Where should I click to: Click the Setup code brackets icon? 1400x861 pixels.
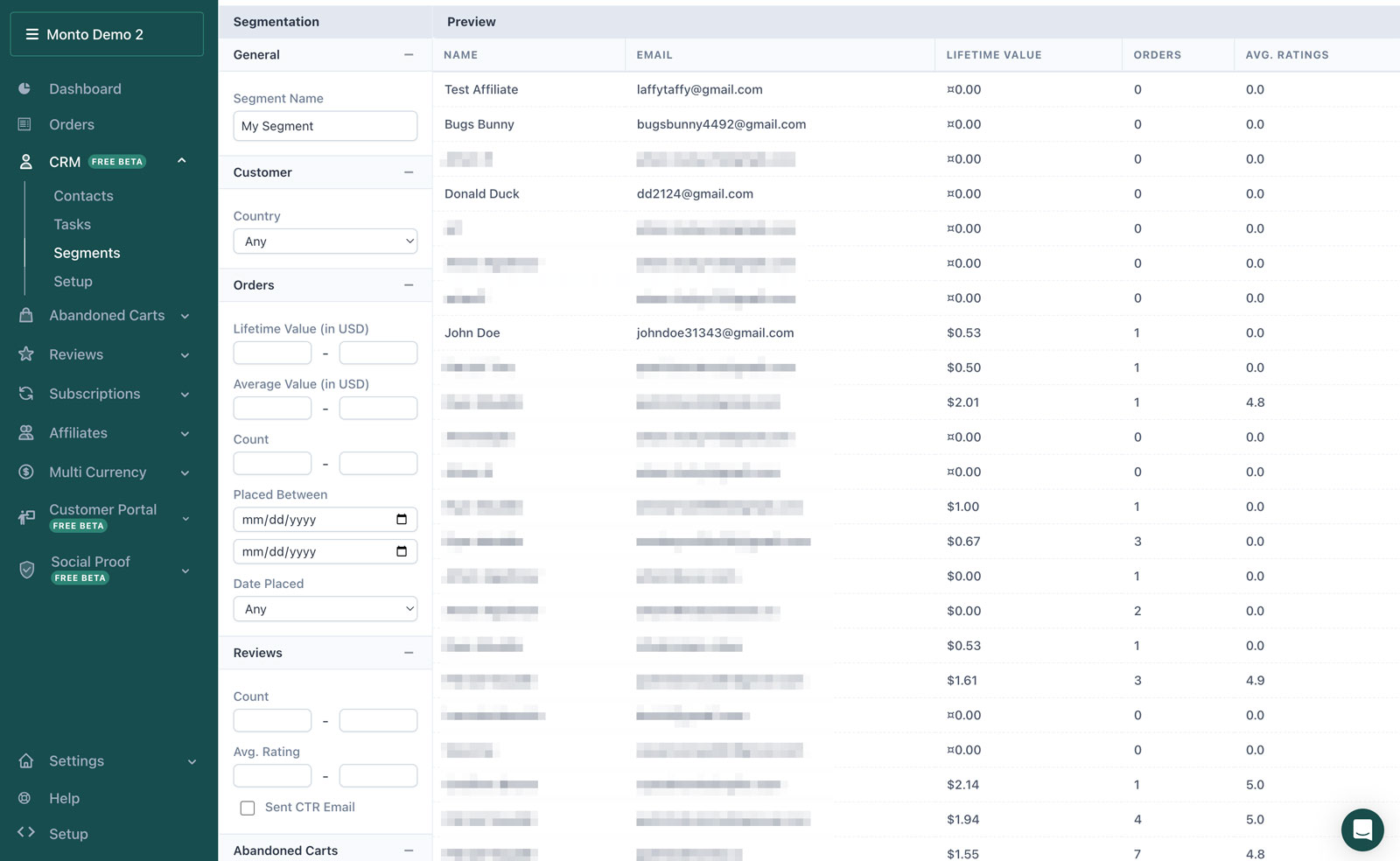[25, 832]
